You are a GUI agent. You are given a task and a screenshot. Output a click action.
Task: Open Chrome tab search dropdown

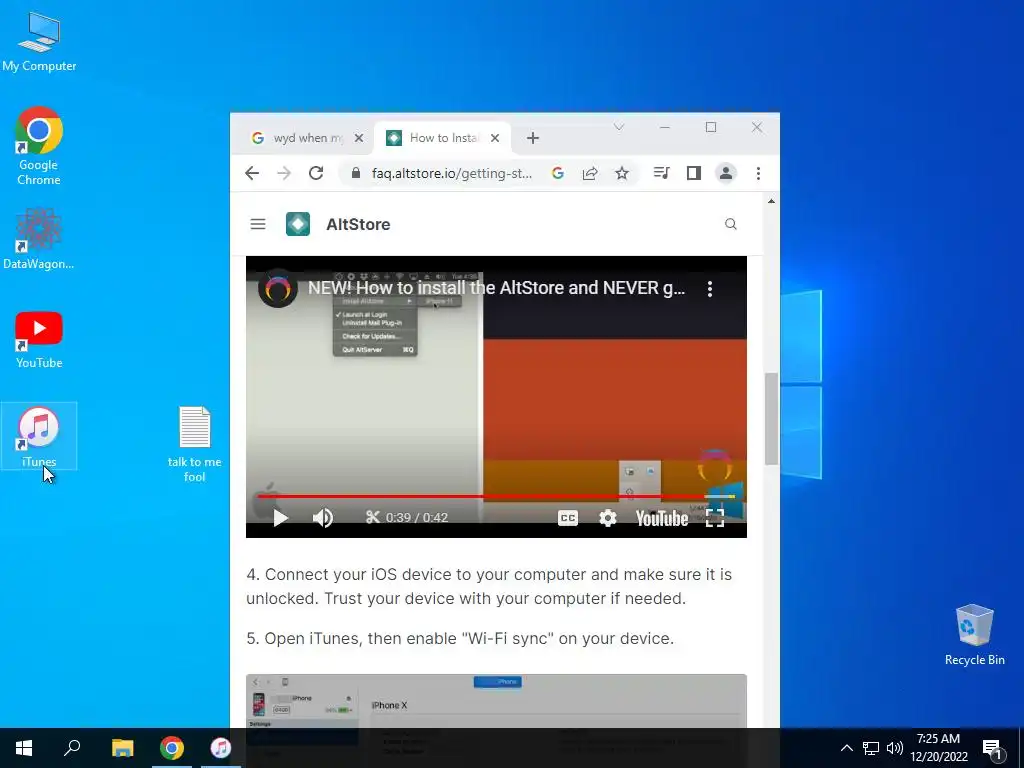click(618, 127)
